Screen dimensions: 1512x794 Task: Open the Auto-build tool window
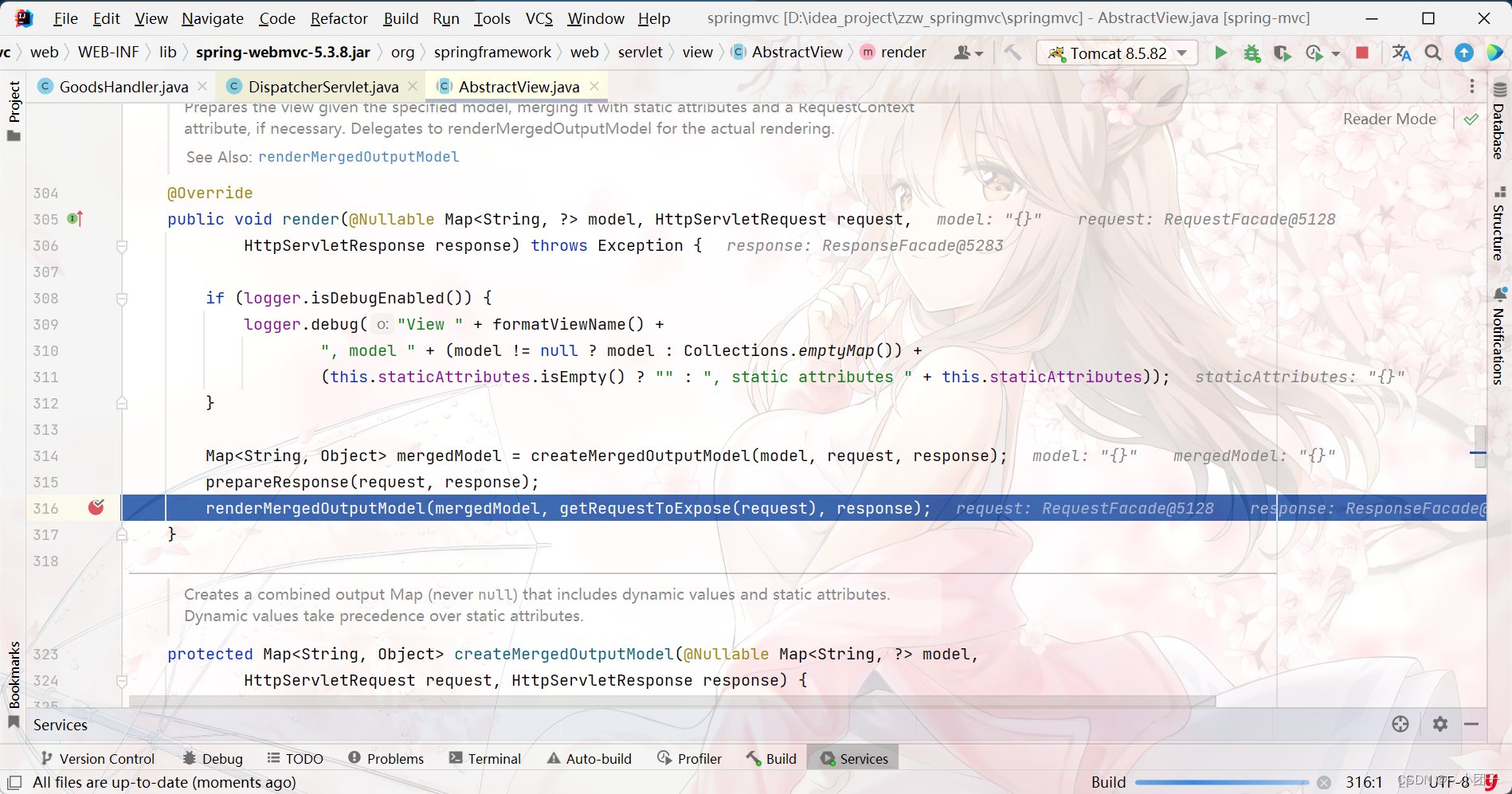tap(589, 758)
